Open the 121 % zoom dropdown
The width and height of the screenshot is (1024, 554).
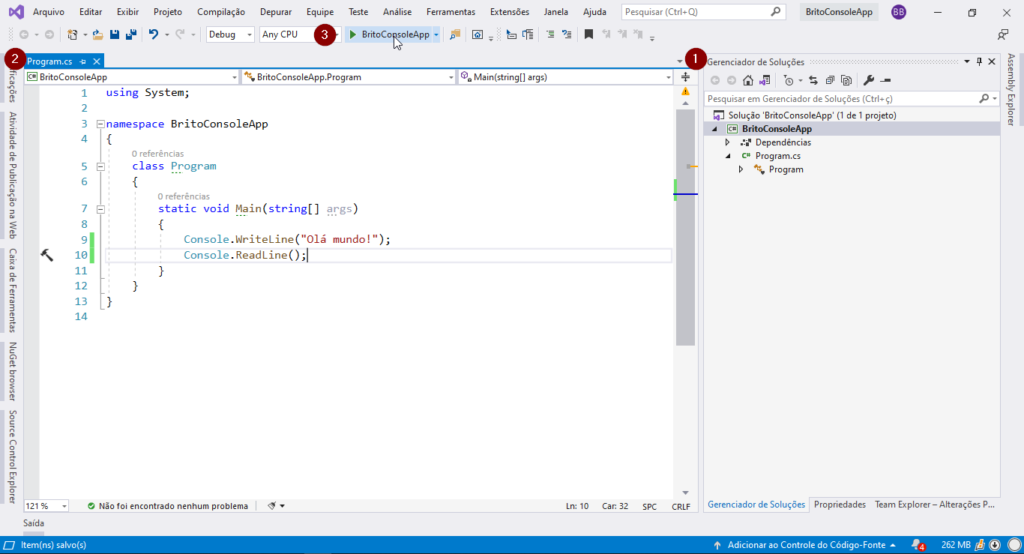(46, 506)
